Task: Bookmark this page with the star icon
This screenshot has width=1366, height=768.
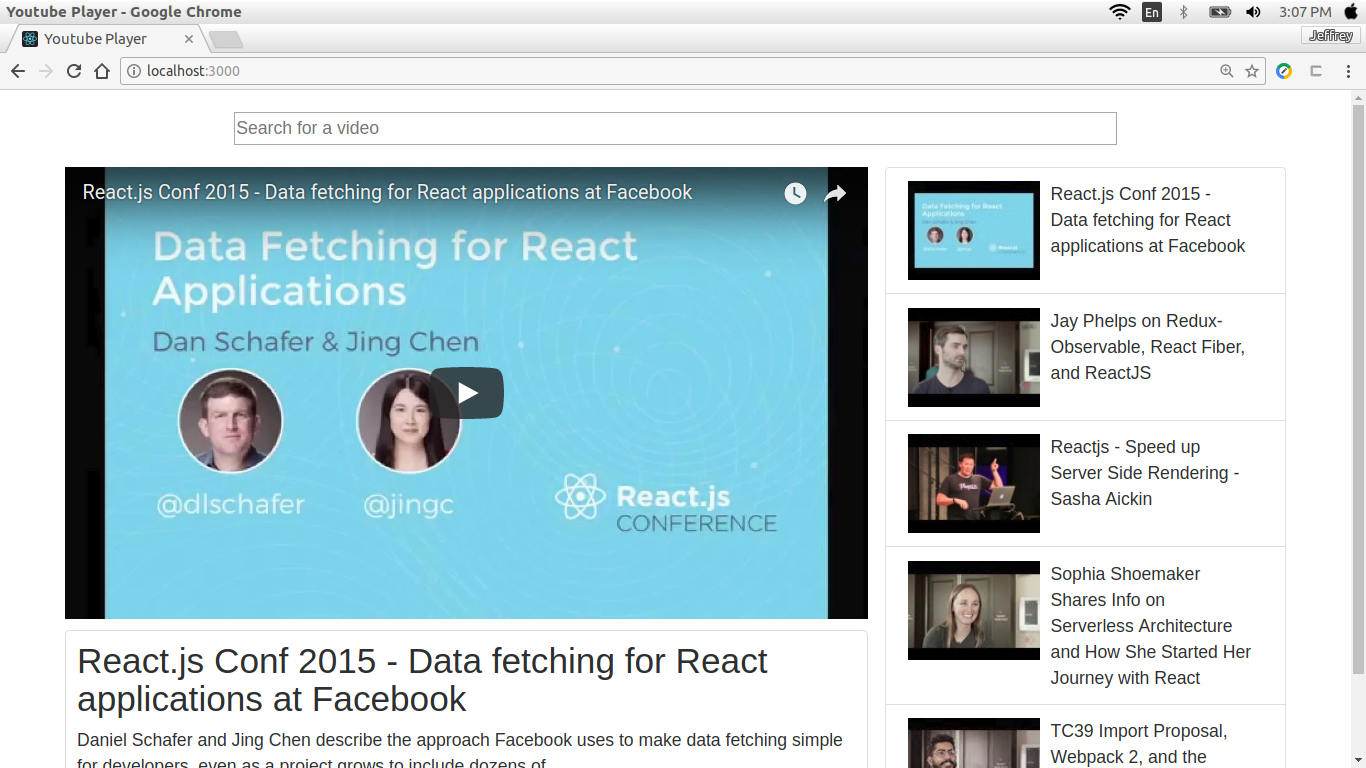Action: coord(1252,71)
